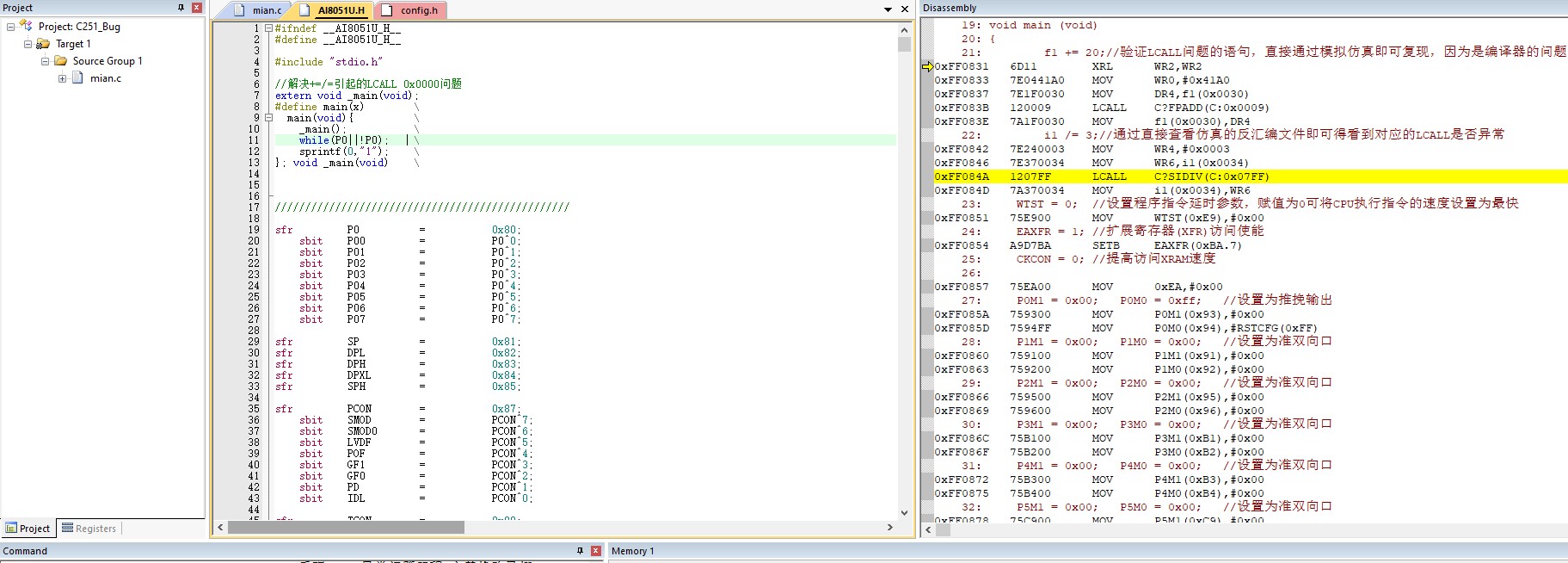Select Project: C251_Bug in the tree
Image resolution: width=1568 pixels, height=563 pixels.
pos(79,27)
